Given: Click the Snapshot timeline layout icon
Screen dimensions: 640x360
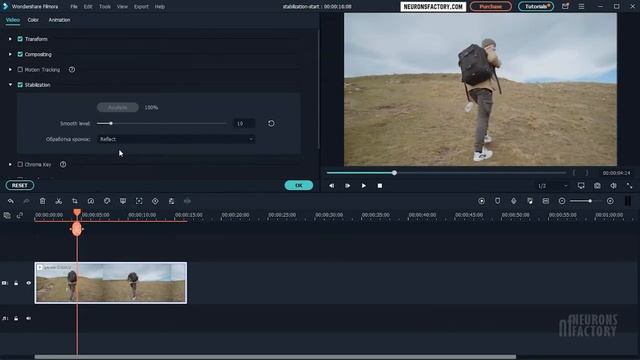Looking at the screenshot, I should (546, 201).
